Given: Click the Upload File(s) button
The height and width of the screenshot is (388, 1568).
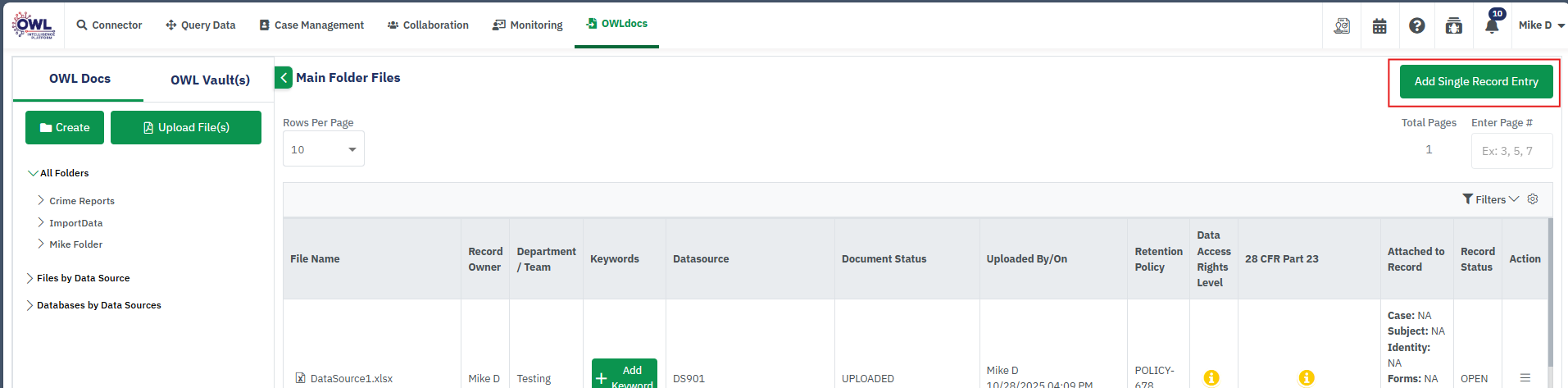Looking at the screenshot, I should [x=186, y=128].
